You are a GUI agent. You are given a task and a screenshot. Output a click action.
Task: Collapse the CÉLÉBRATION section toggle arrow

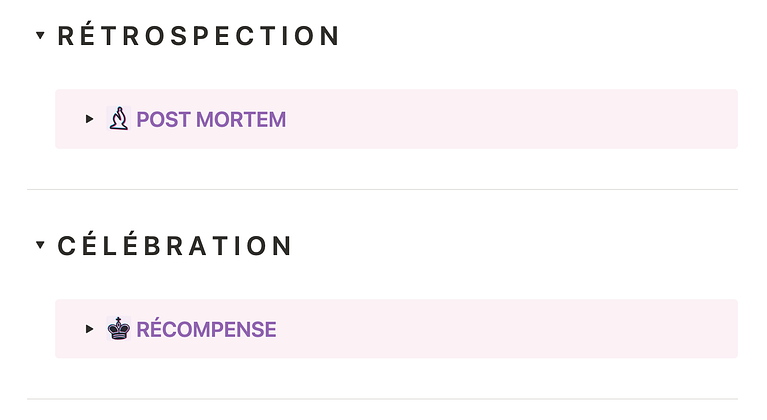(41, 244)
